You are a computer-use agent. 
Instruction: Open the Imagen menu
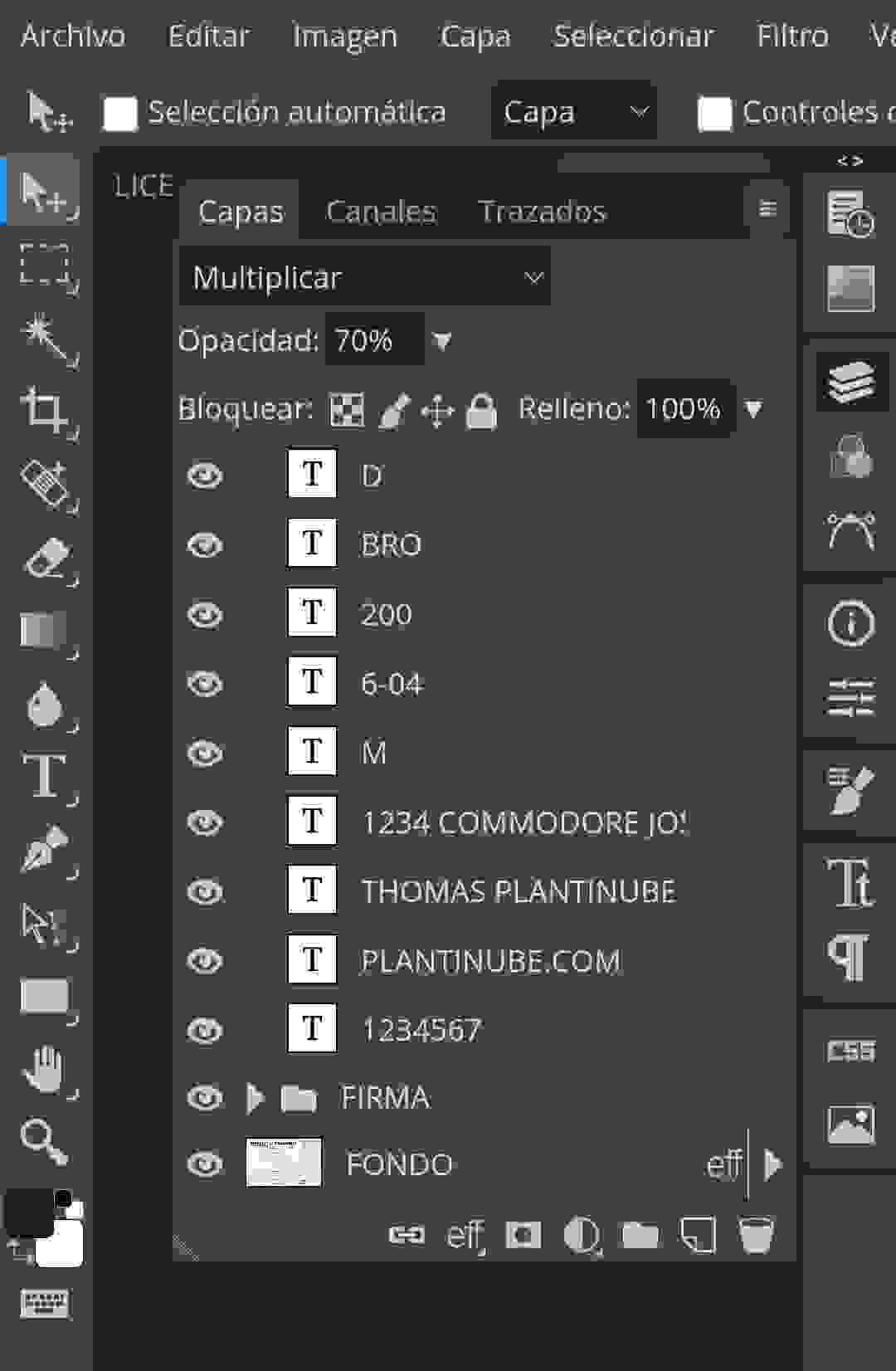click(345, 37)
